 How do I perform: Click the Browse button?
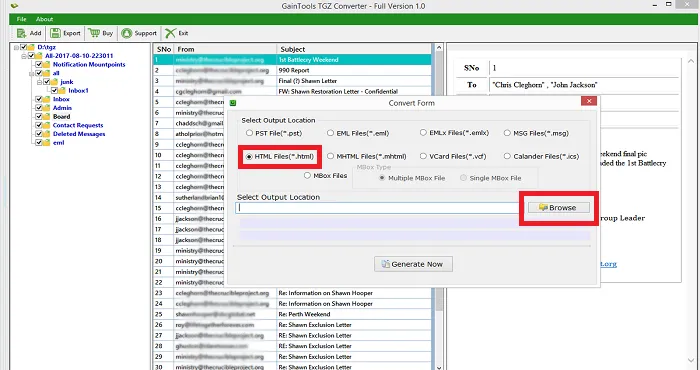point(558,208)
